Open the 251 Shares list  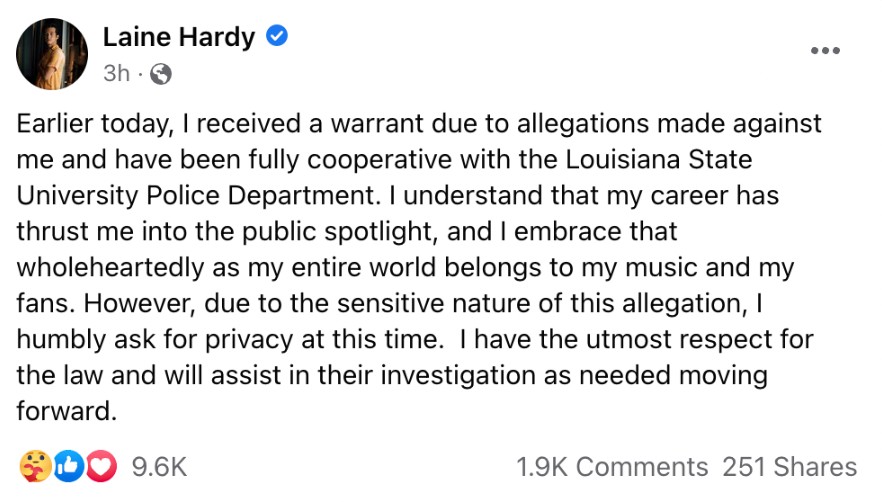tap(790, 467)
